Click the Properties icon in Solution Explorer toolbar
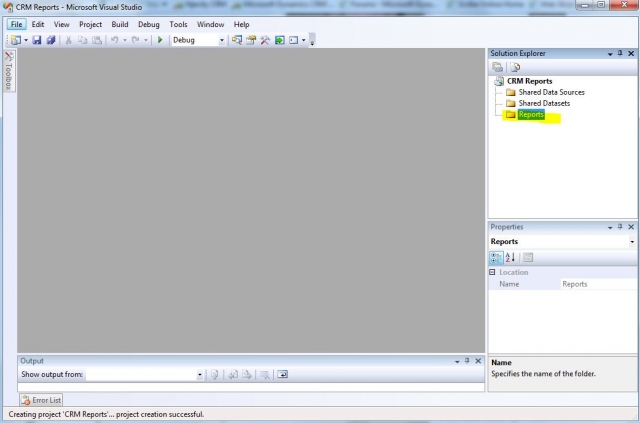The image size is (640, 423). (x=497, y=67)
